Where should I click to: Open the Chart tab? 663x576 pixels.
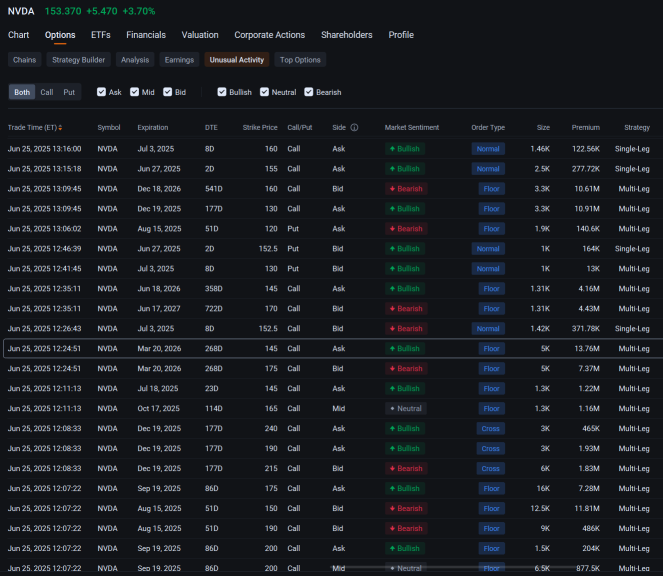[19, 35]
